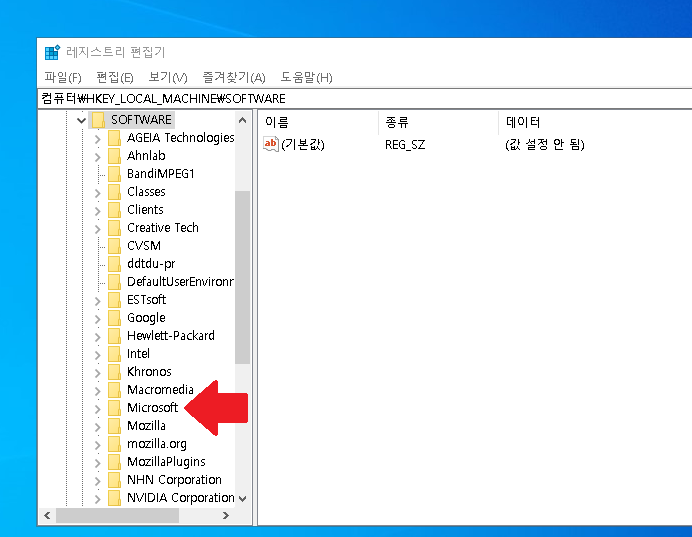Image resolution: width=692 pixels, height=537 pixels.
Task: Expand the Intel key
Action: [x=98, y=355]
